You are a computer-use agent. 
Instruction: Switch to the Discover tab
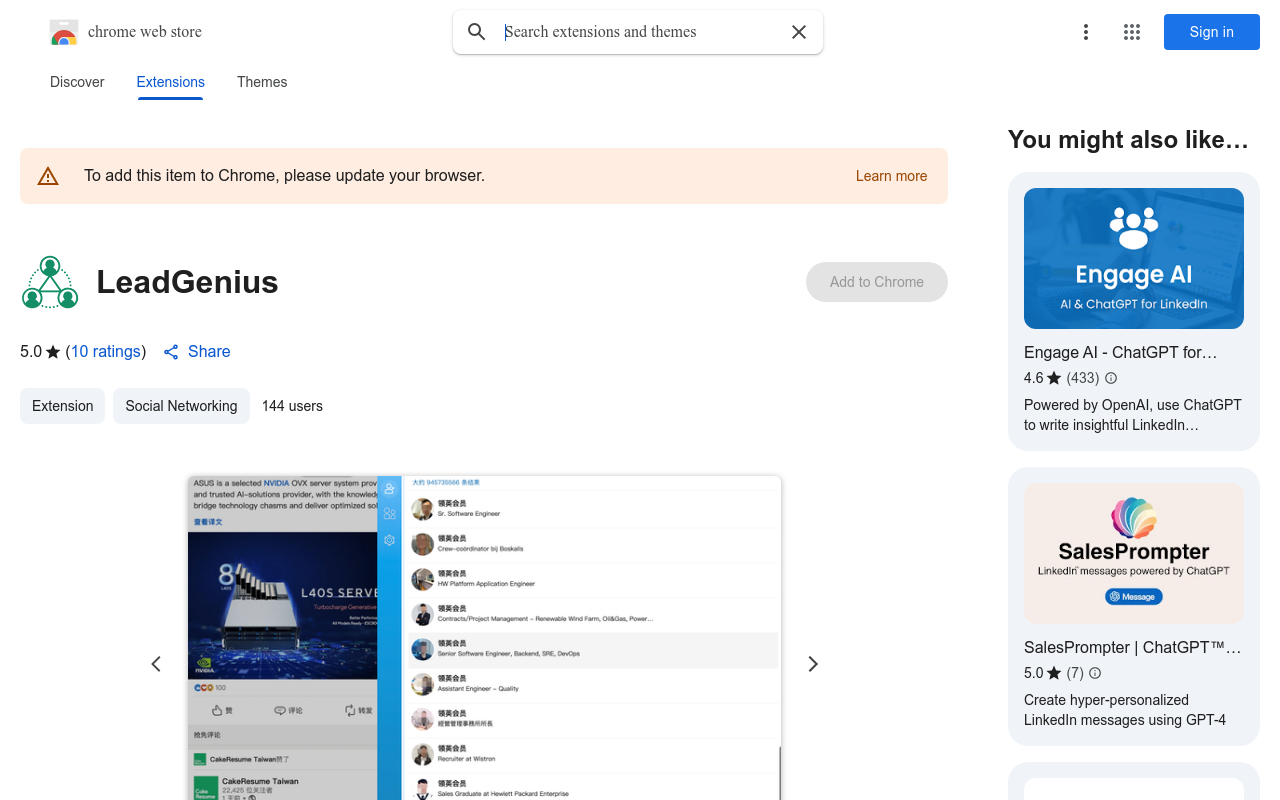[77, 82]
